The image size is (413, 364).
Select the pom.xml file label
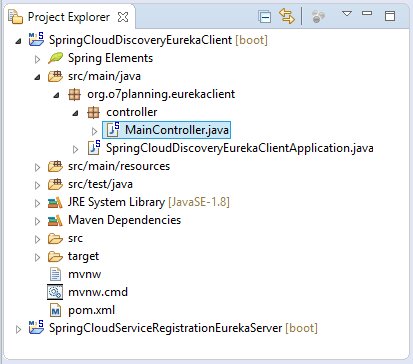pyautogui.click(x=91, y=310)
